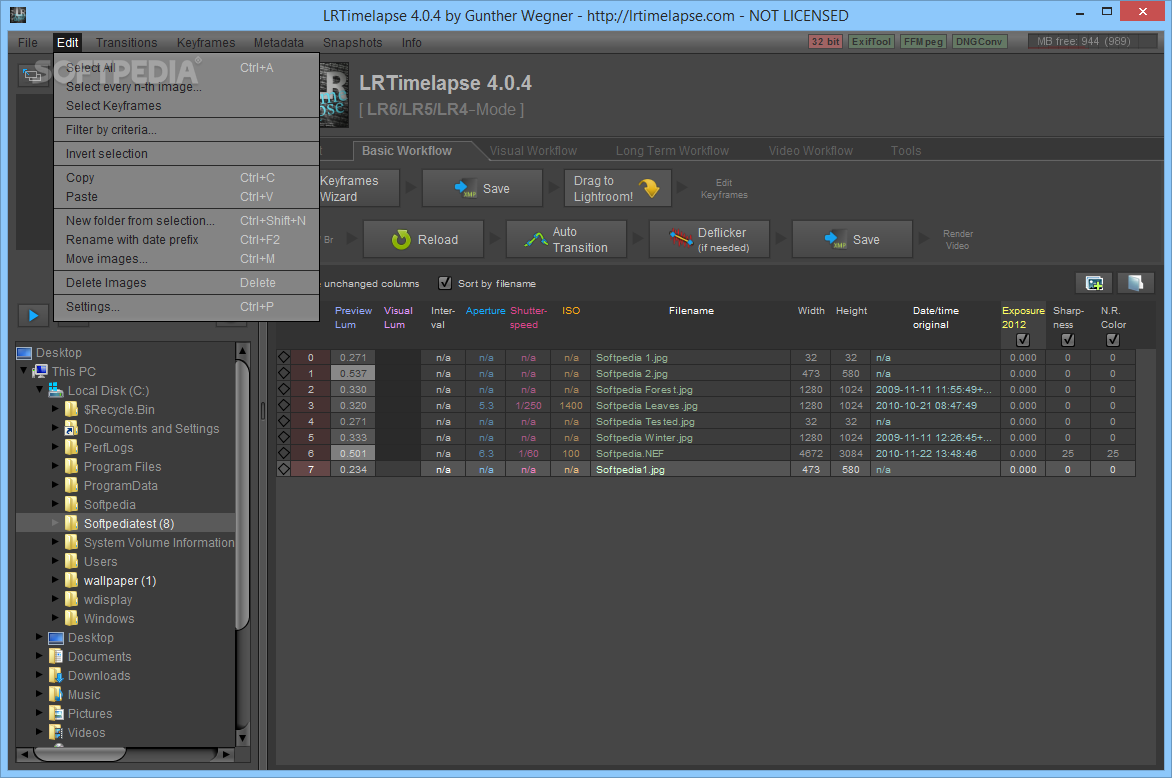This screenshot has height=778, width=1172.
Task: Choose Filter by criteria... menu entry
Action: coord(186,129)
